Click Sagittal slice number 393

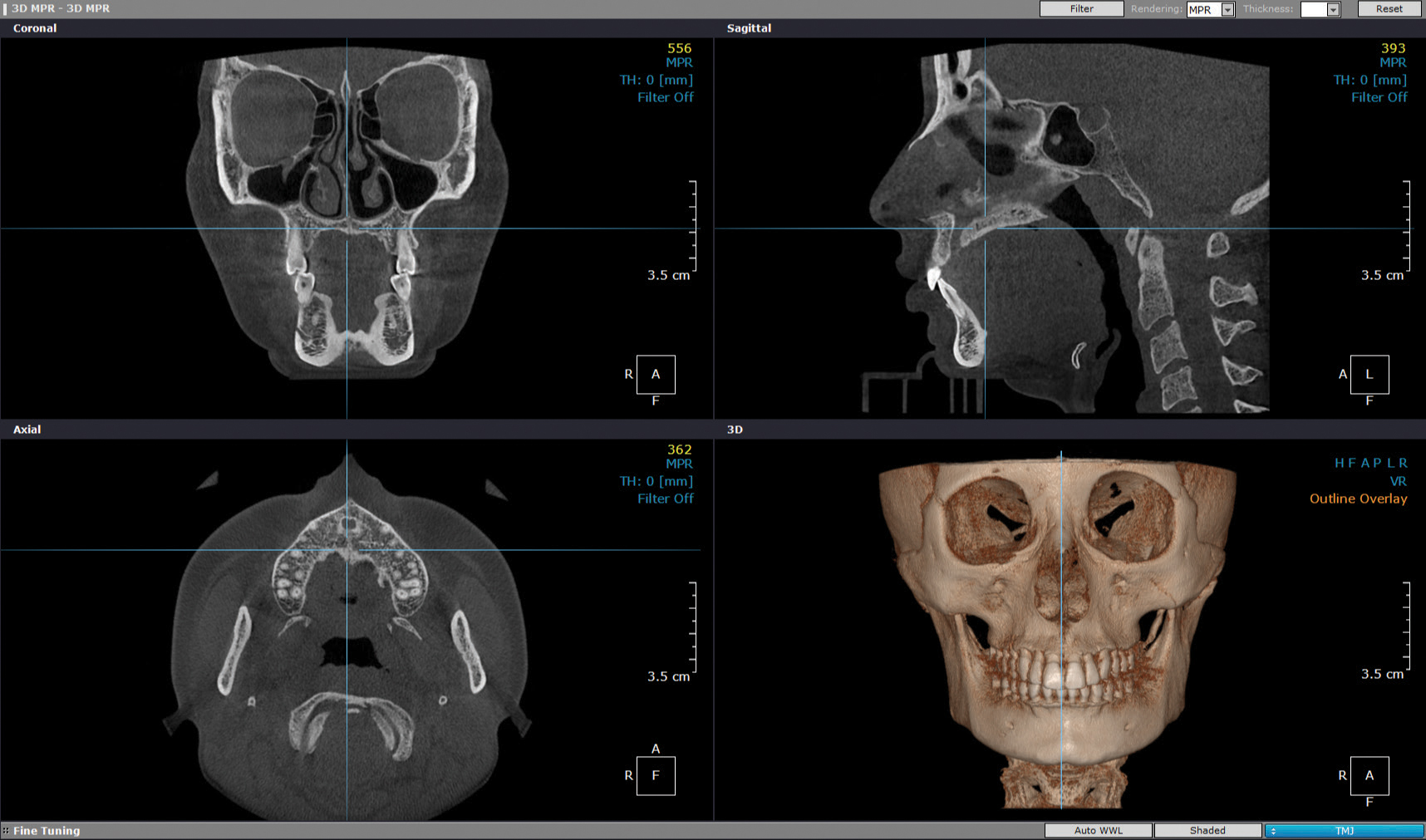(x=1394, y=48)
